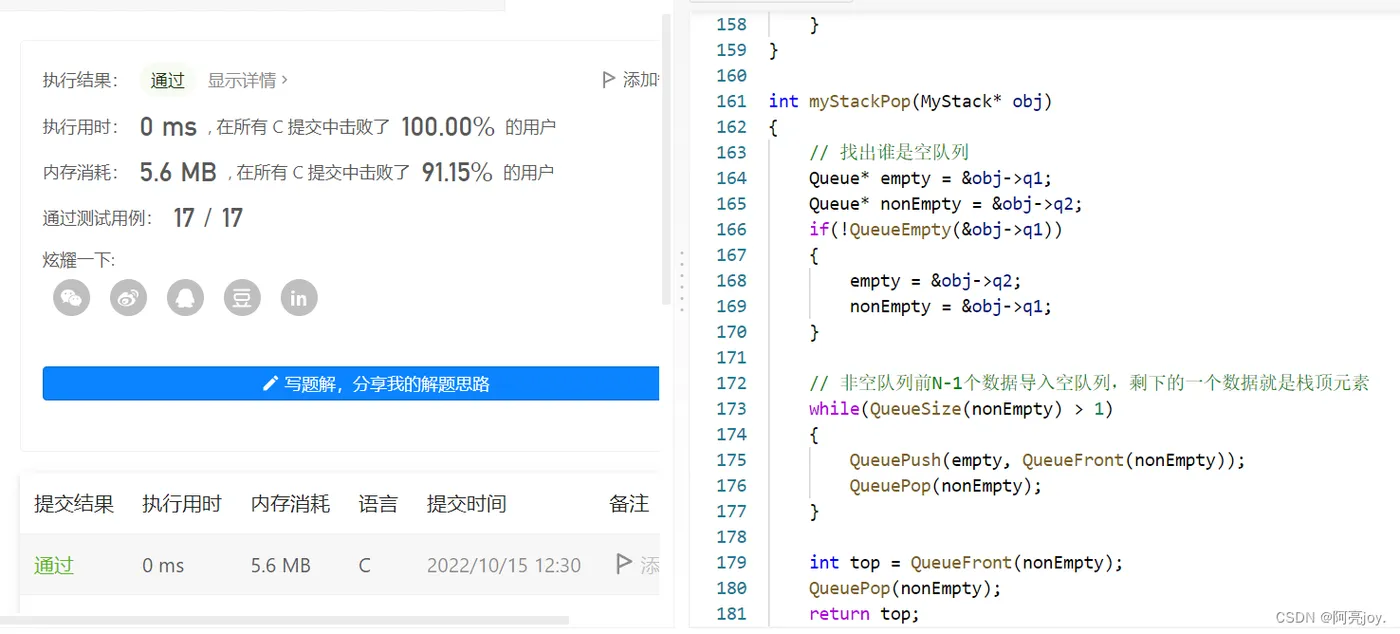Viewport: 1400px width, 634px height.
Task: Click the 100.00% runtime percentile value
Action: pos(448,127)
